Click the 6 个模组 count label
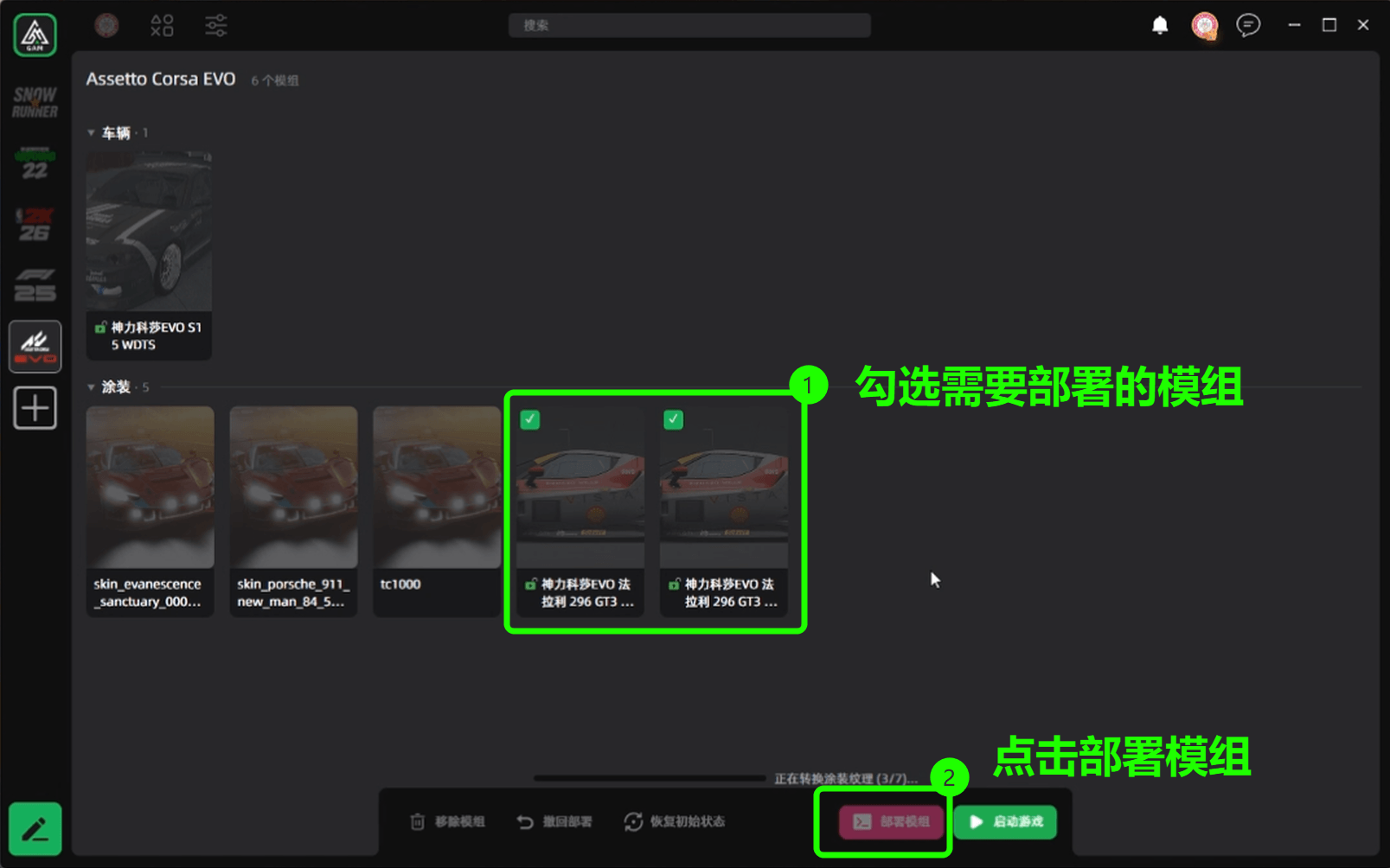Viewport: 1390px width, 868px height. (x=275, y=80)
